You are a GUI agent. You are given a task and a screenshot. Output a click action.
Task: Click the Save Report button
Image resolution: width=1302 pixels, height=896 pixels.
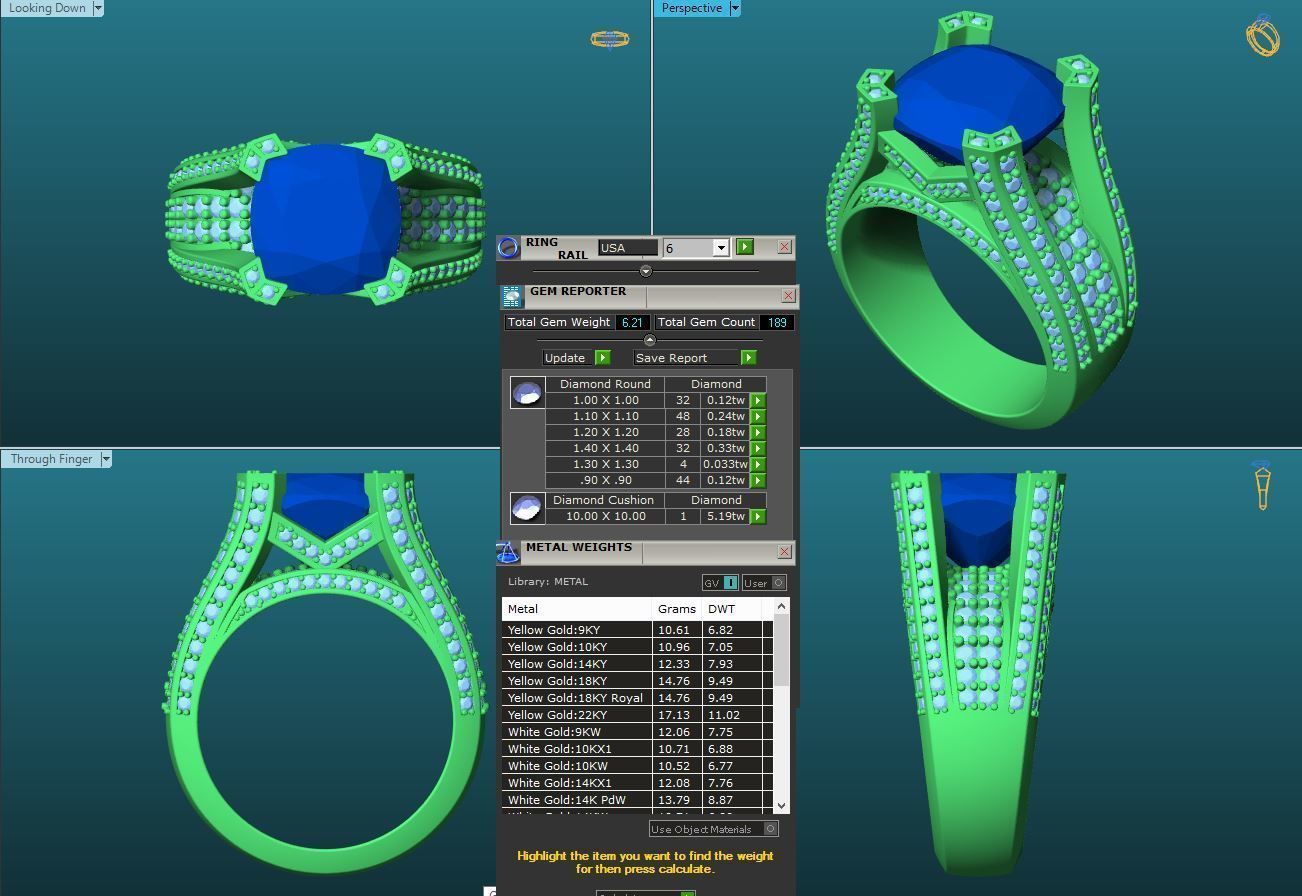[x=694, y=358]
